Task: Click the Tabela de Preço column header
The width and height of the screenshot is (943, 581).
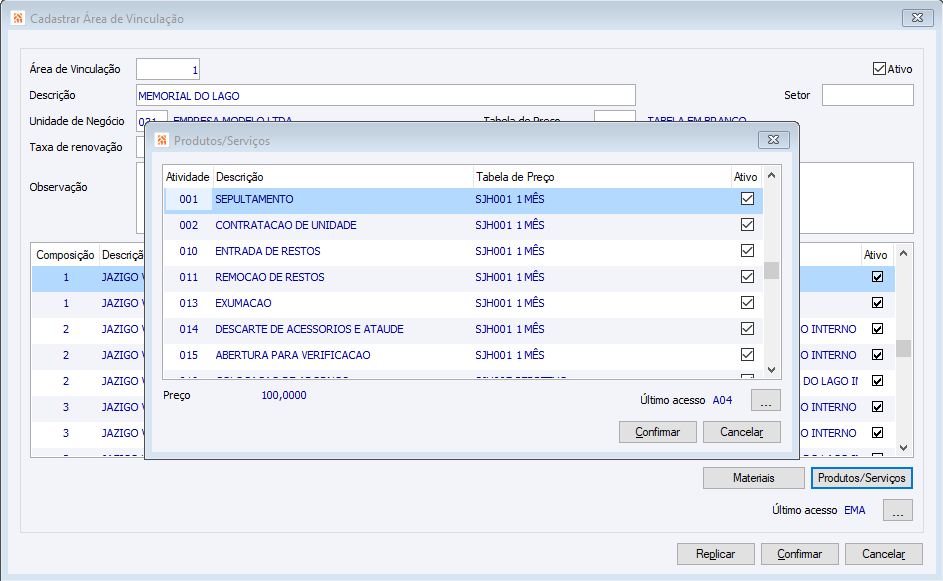Action: pos(602,177)
